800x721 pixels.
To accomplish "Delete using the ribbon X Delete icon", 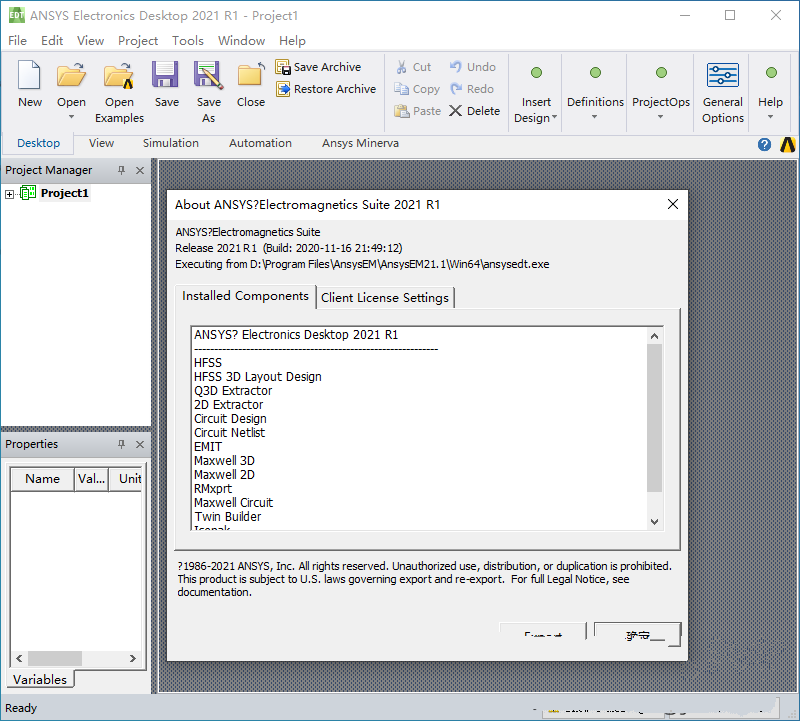I will click(x=456, y=111).
